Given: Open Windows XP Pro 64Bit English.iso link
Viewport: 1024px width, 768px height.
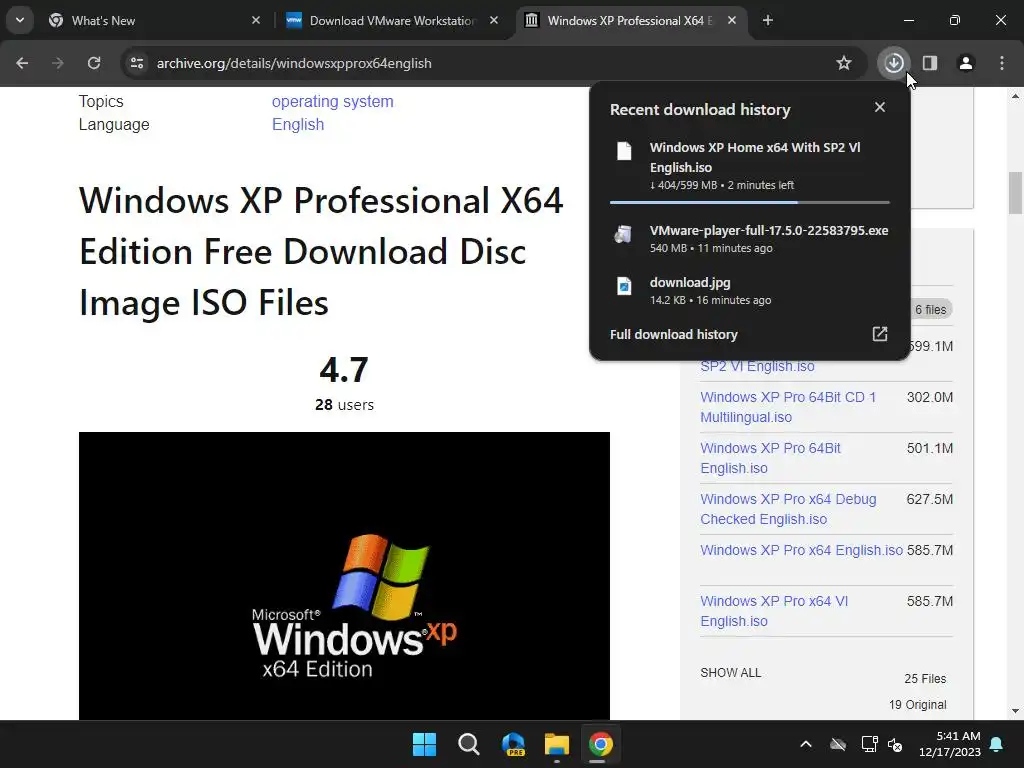Looking at the screenshot, I should click(771, 458).
